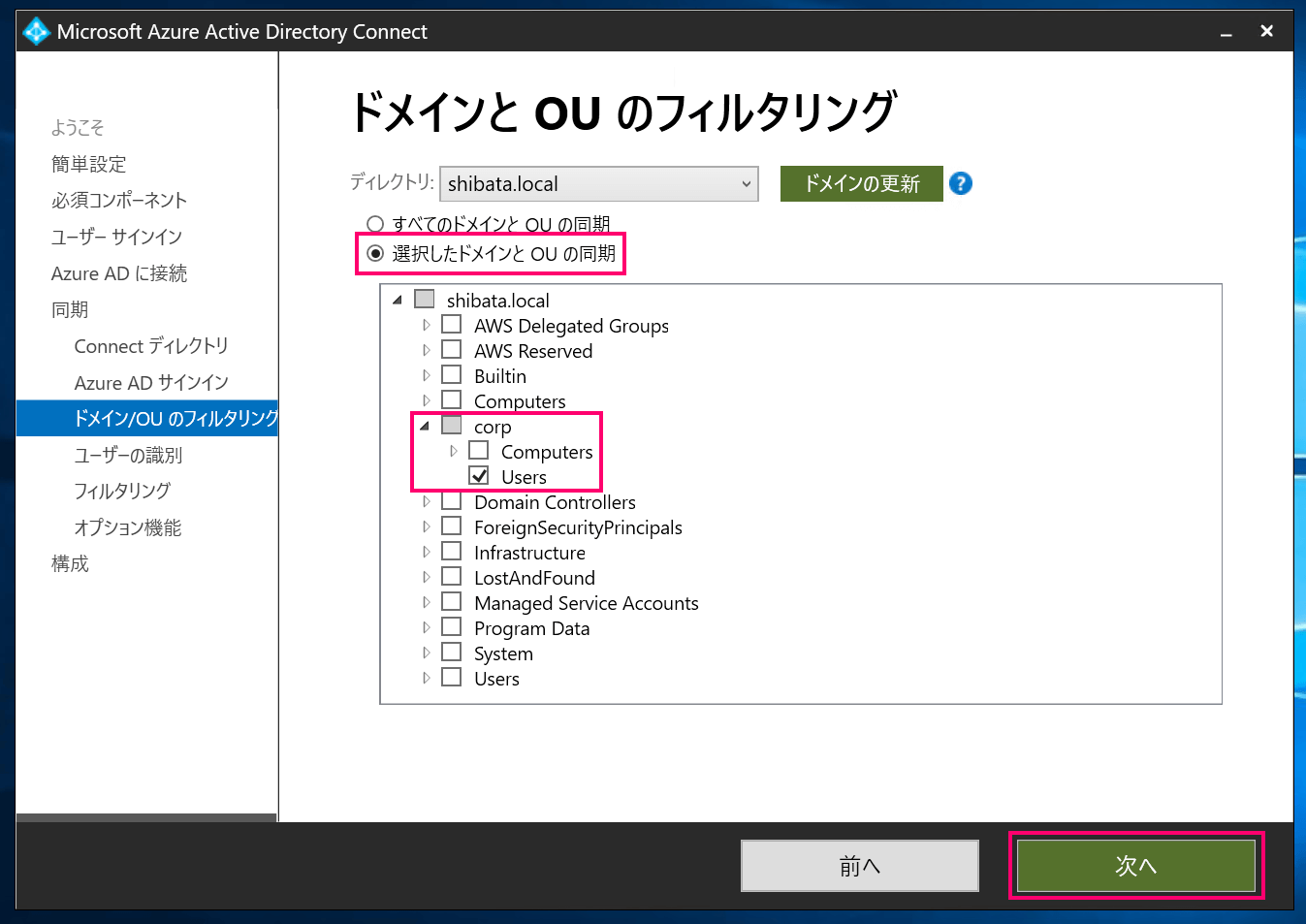This screenshot has height=924, width=1306.
Task: Click the Azure AD Connect logo icon
Action: point(36,31)
